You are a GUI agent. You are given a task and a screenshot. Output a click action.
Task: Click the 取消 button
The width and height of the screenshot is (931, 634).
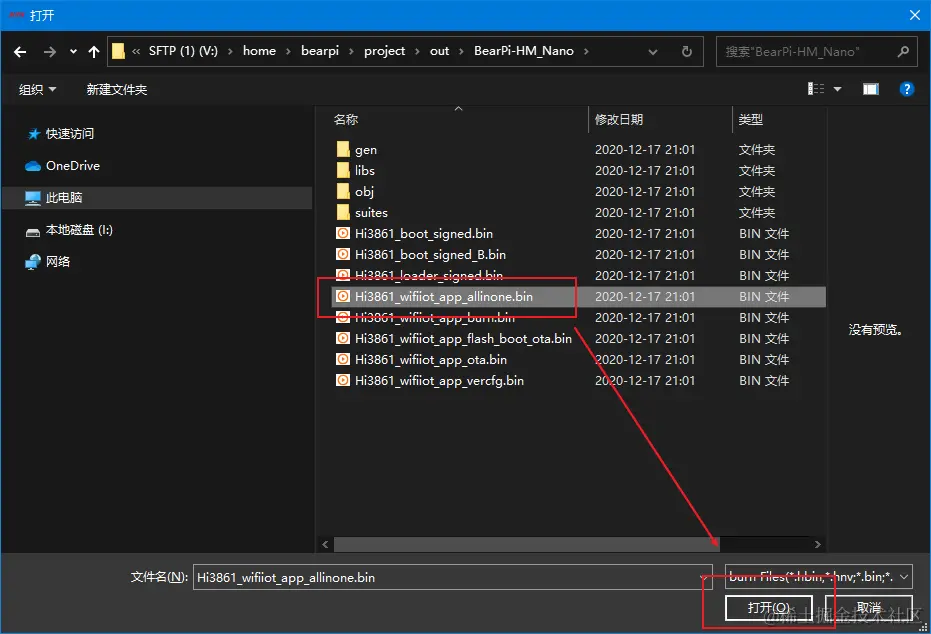[x=869, y=608]
